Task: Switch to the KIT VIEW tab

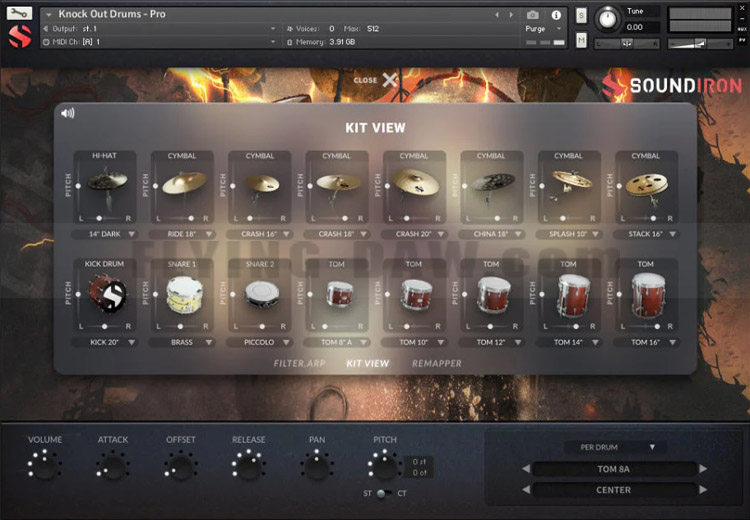Action: pos(367,364)
